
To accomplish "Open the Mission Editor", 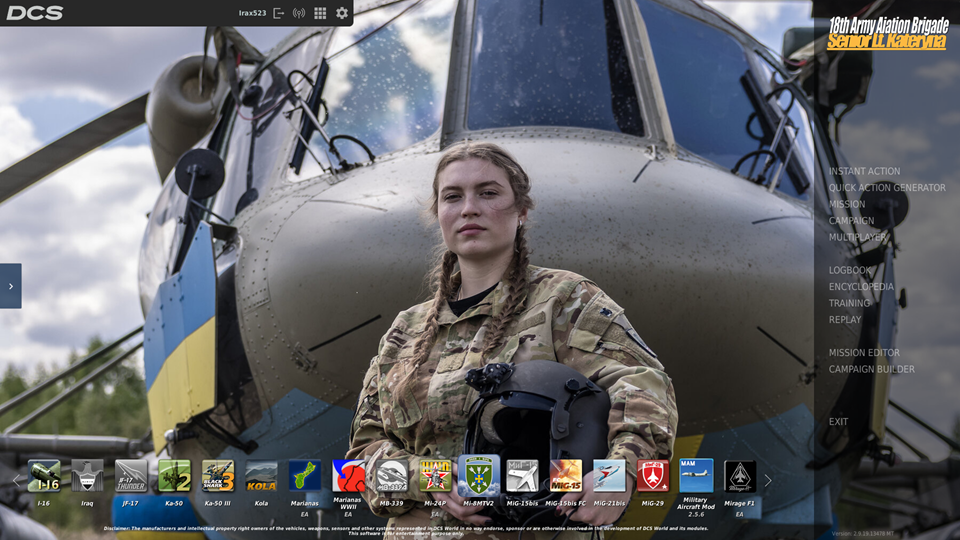I will (864, 353).
